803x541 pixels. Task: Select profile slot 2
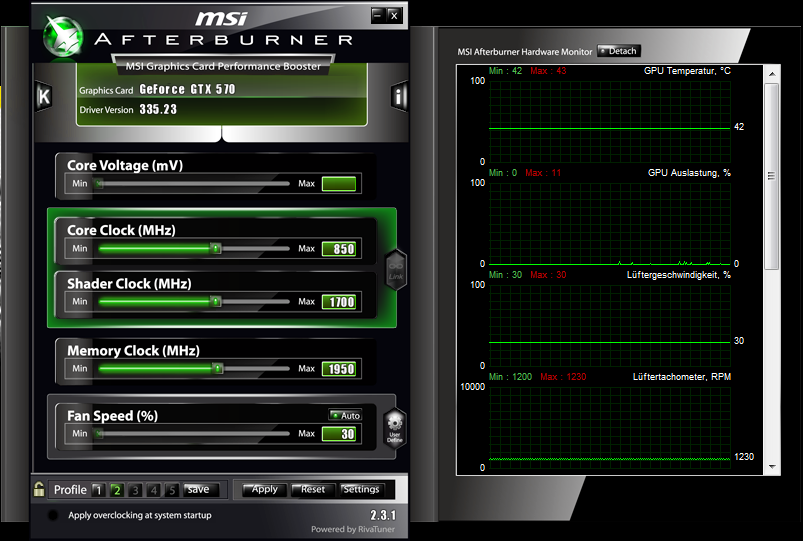117,490
